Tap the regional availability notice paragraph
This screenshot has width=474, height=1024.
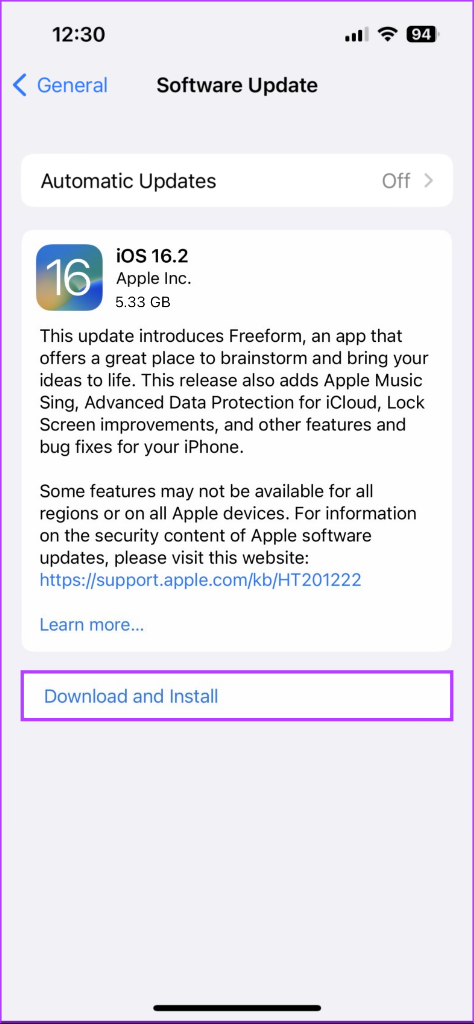click(228, 524)
